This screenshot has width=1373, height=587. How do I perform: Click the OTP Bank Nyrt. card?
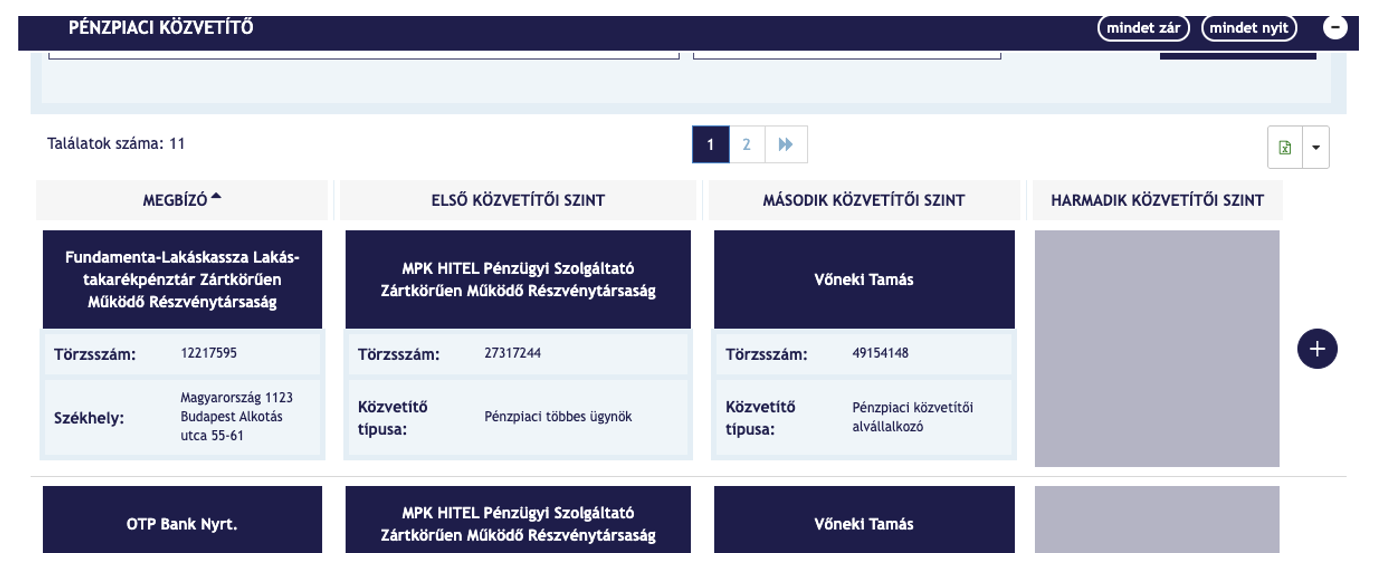182,520
